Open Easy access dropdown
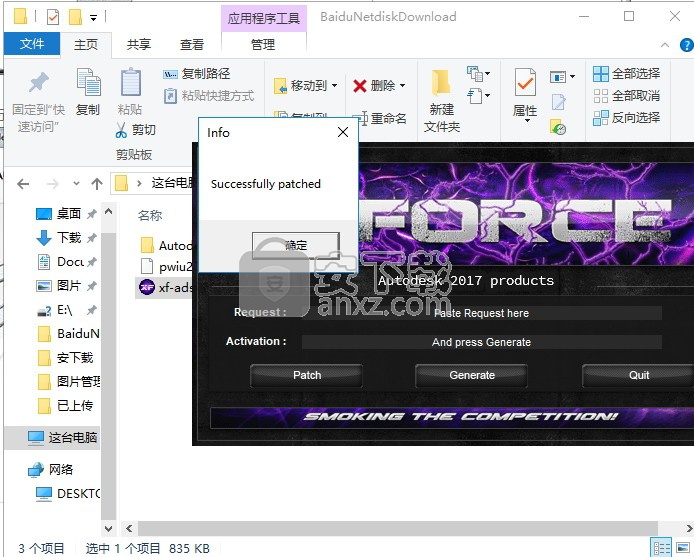The height and width of the screenshot is (557, 694). (x=478, y=96)
